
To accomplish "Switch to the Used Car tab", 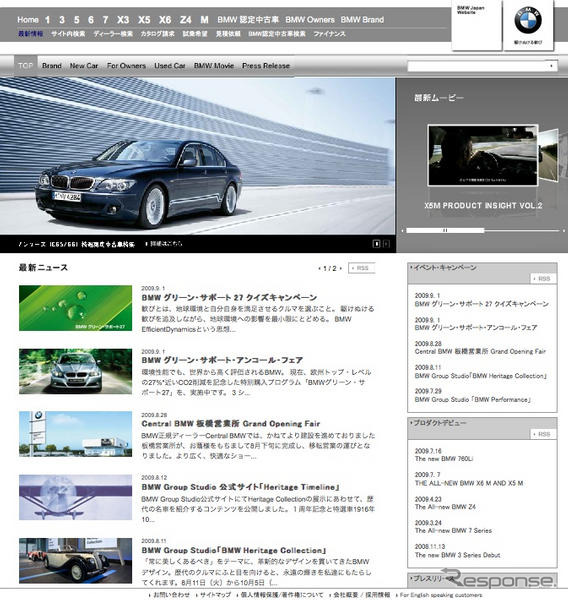I will 170,66.
